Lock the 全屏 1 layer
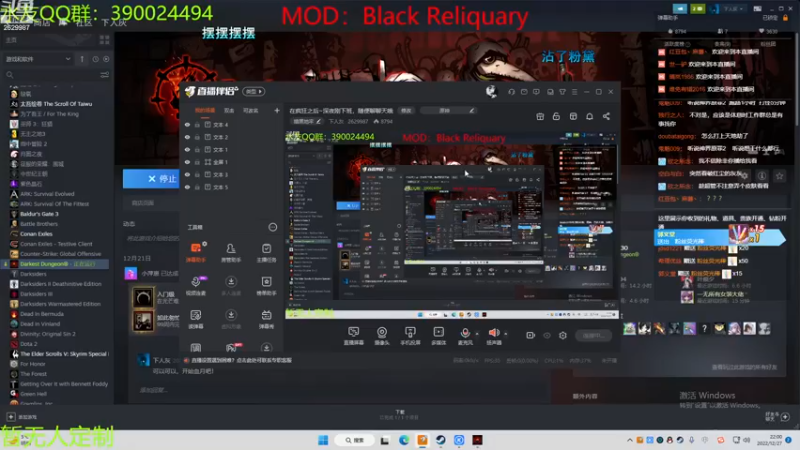The image size is (800, 450). (197, 162)
